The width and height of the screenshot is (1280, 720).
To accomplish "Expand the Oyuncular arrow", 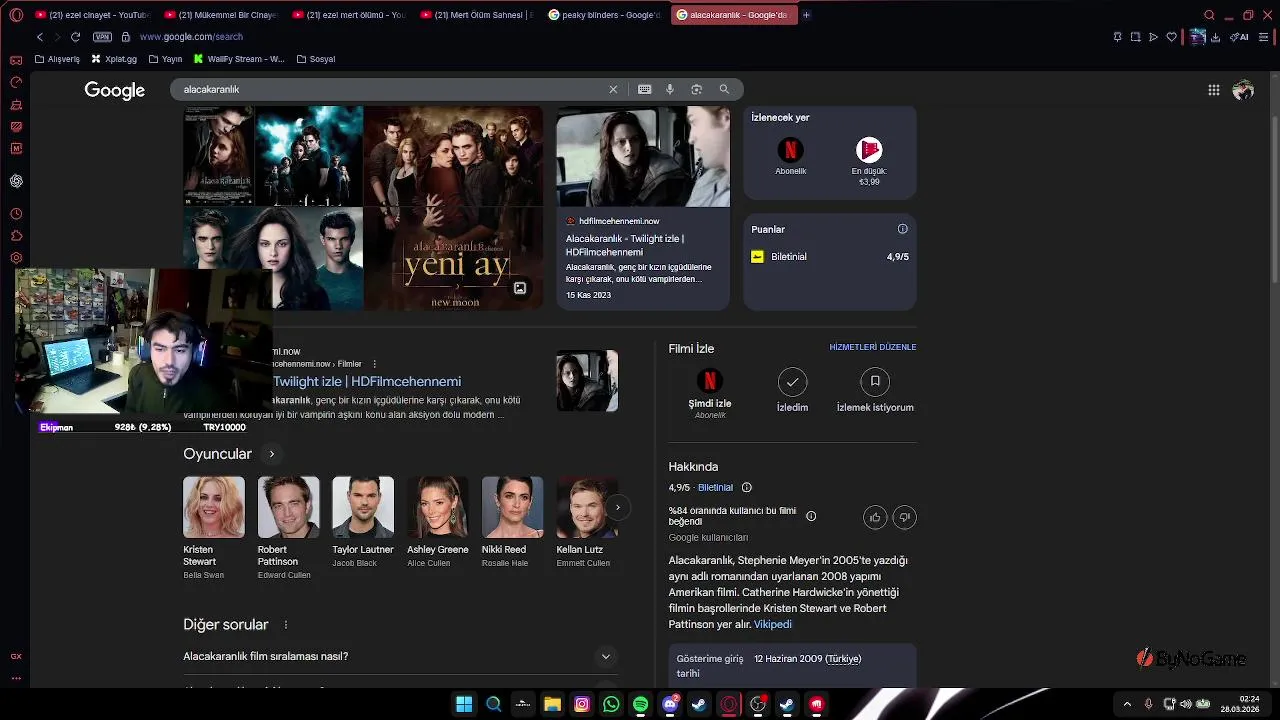I will pyautogui.click(x=271, y=454).
